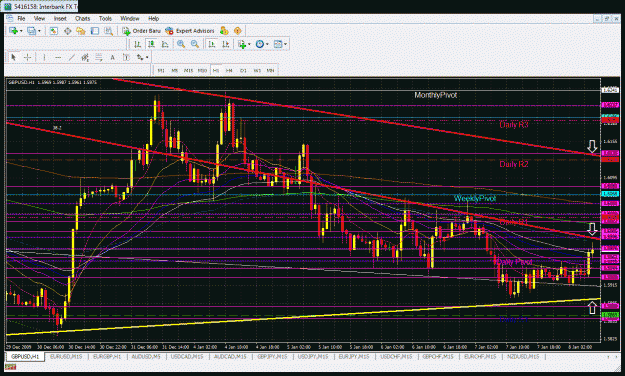Switch chart to M30 timeframe
625x376 pixels.
click(x=202, y=71)
